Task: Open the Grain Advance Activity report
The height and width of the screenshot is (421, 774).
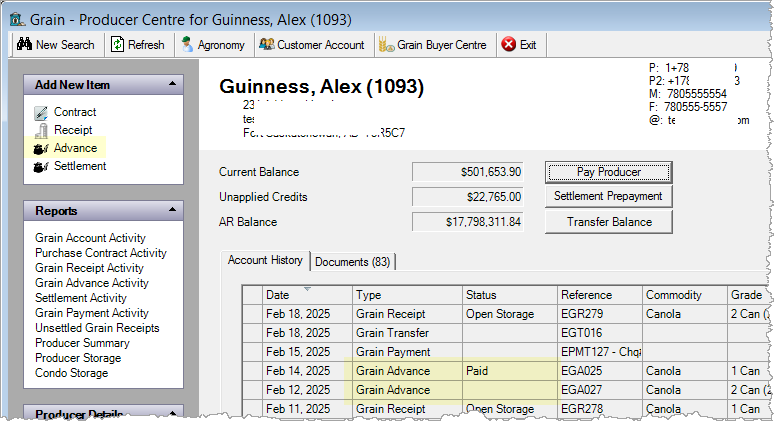Action: click(x=92, y=283)
